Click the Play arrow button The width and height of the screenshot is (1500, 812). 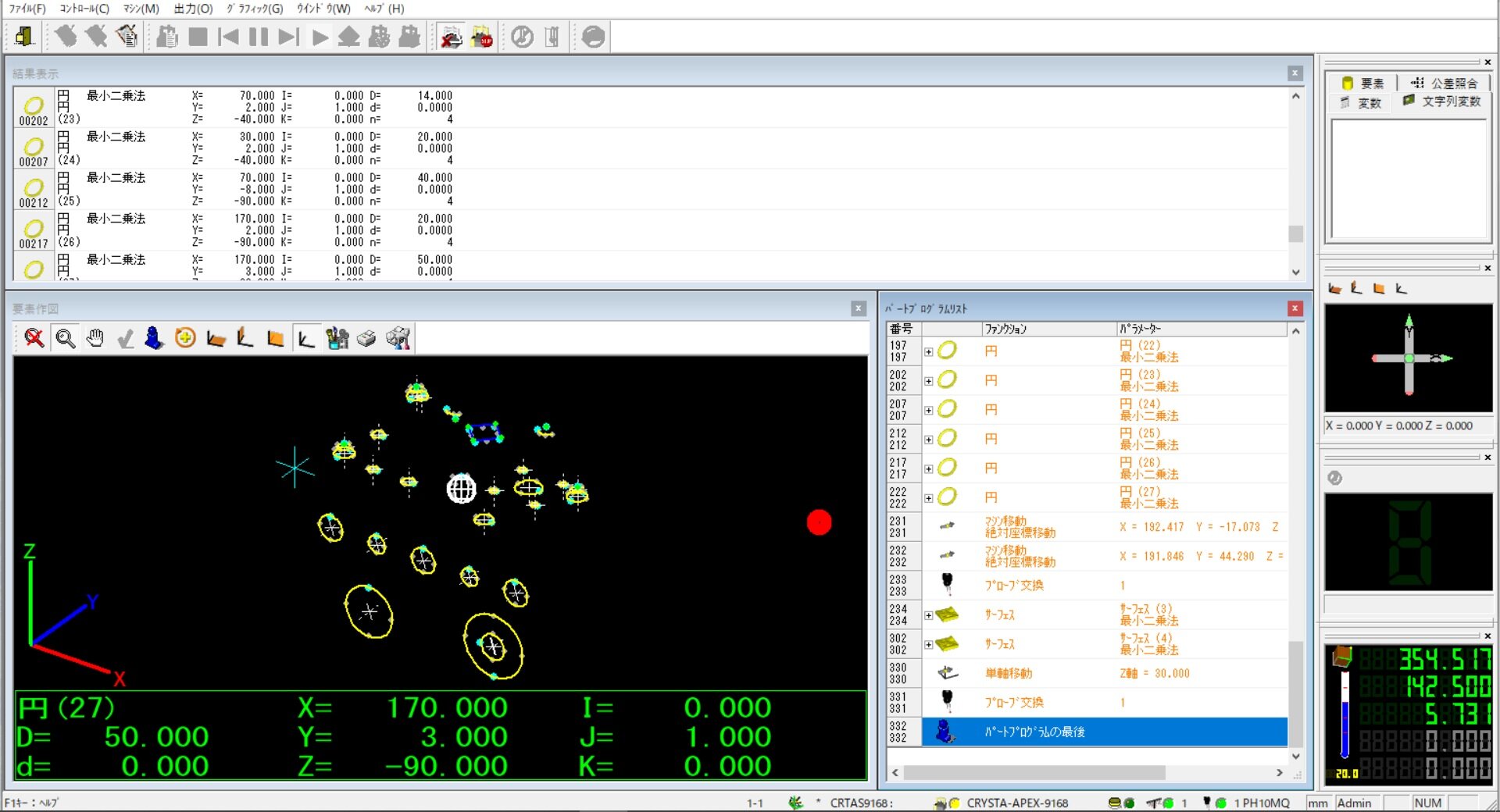(x=320, y=37)
